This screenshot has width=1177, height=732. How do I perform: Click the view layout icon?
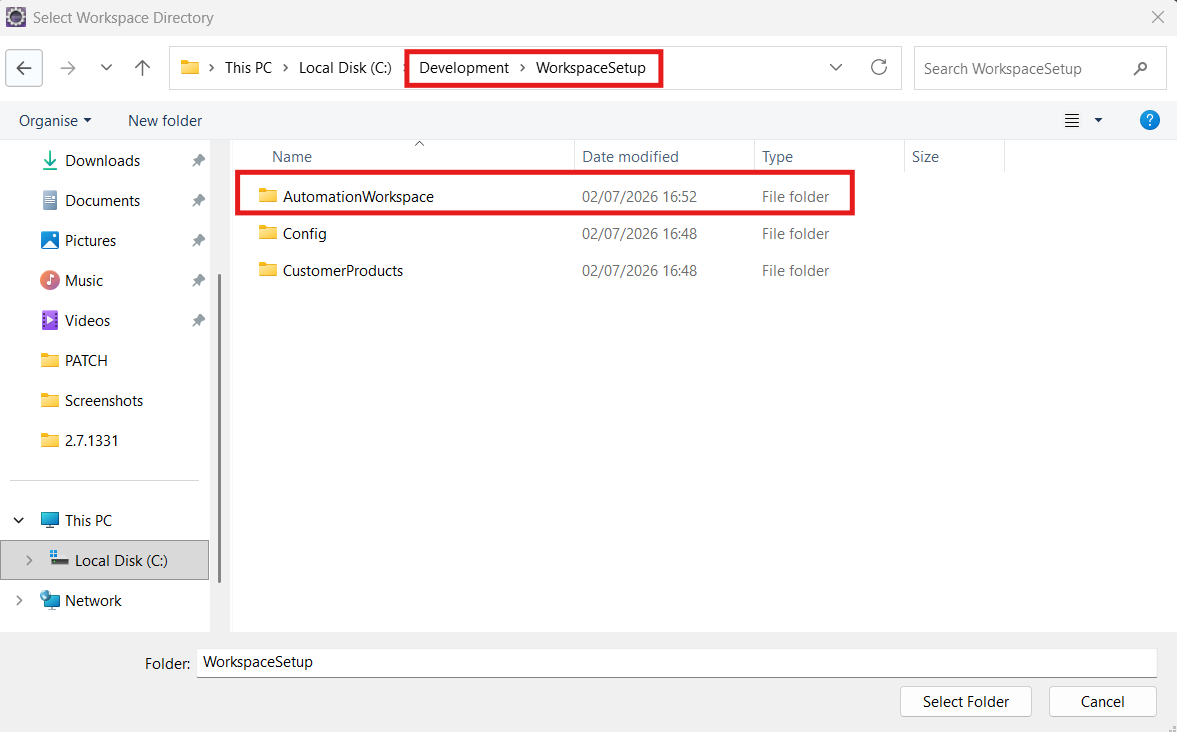(1072, 120)
